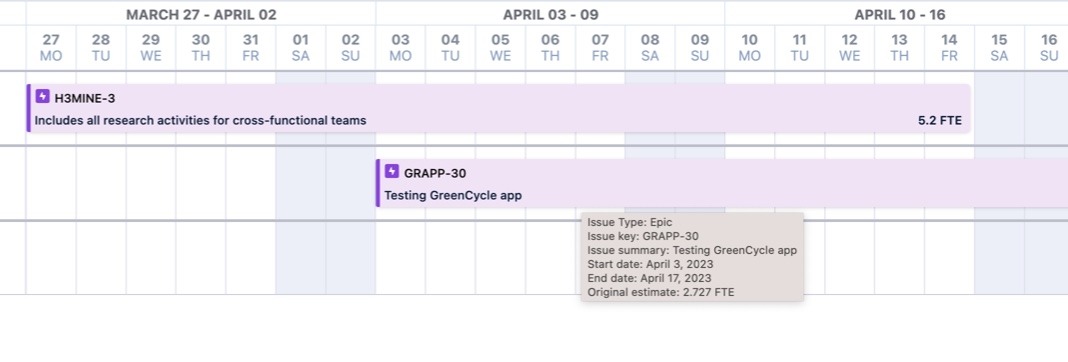Open the H3MINE-3 issue key
The height and width of the screenshot is (362, 1068).
[x=84, y=98]
